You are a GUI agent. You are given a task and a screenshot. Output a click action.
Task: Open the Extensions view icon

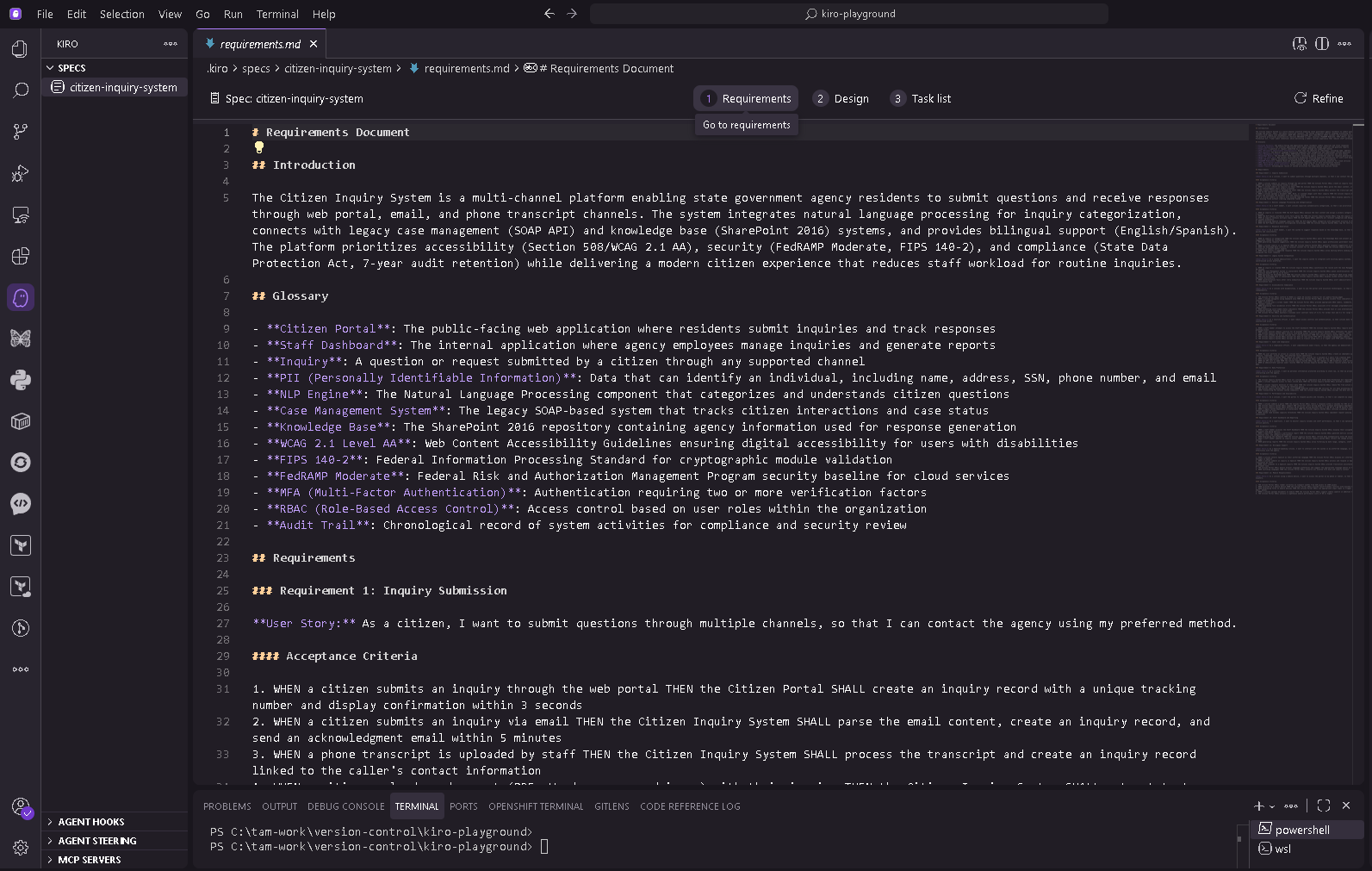[20, 256]
